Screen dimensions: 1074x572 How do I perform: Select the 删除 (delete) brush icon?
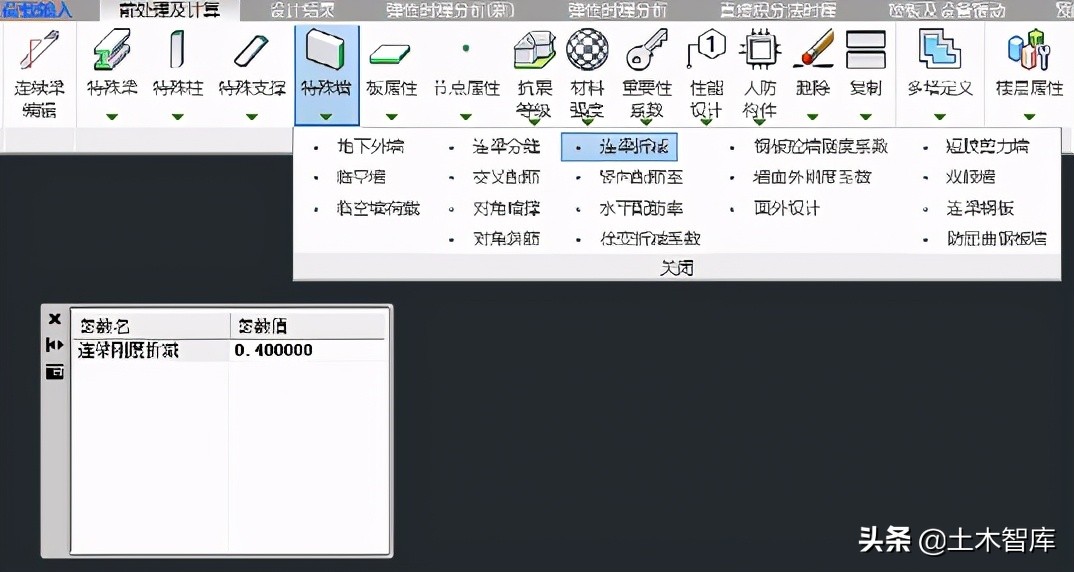[813, 50]
